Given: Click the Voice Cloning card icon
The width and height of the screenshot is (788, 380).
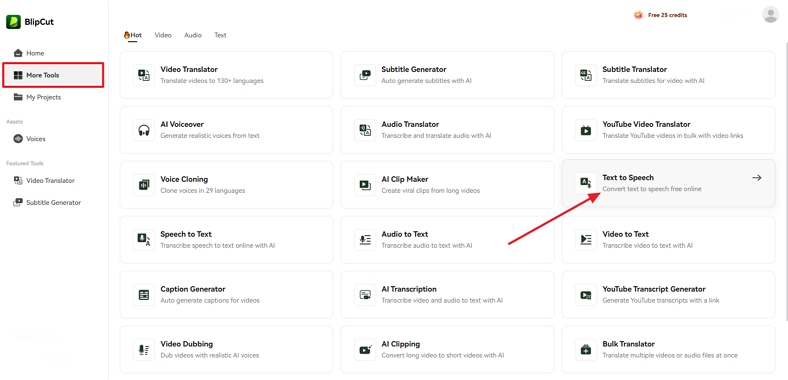Looking at the screenshot, I should point(144,184).
